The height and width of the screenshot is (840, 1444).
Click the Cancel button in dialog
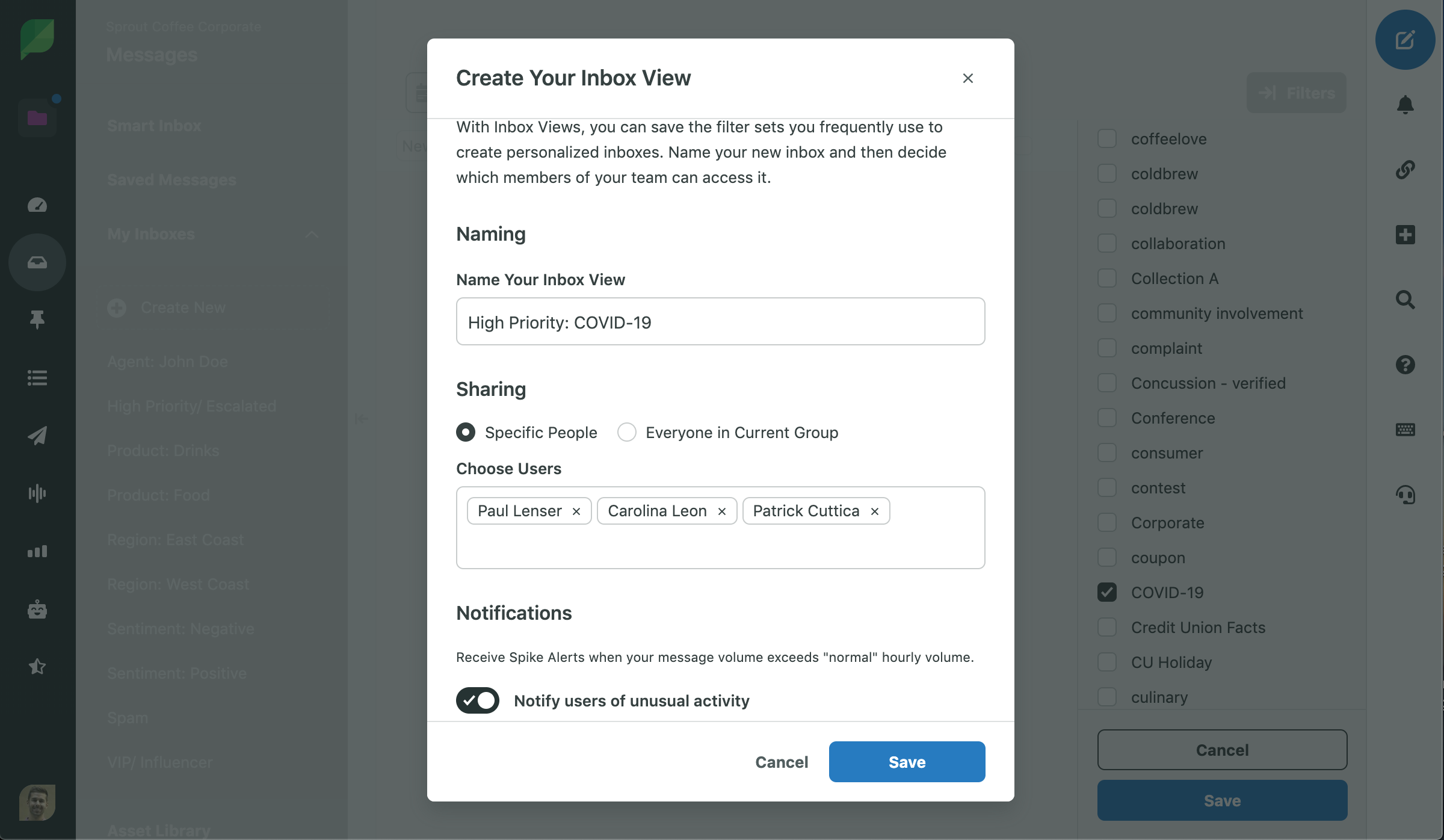tap(782, 761)
